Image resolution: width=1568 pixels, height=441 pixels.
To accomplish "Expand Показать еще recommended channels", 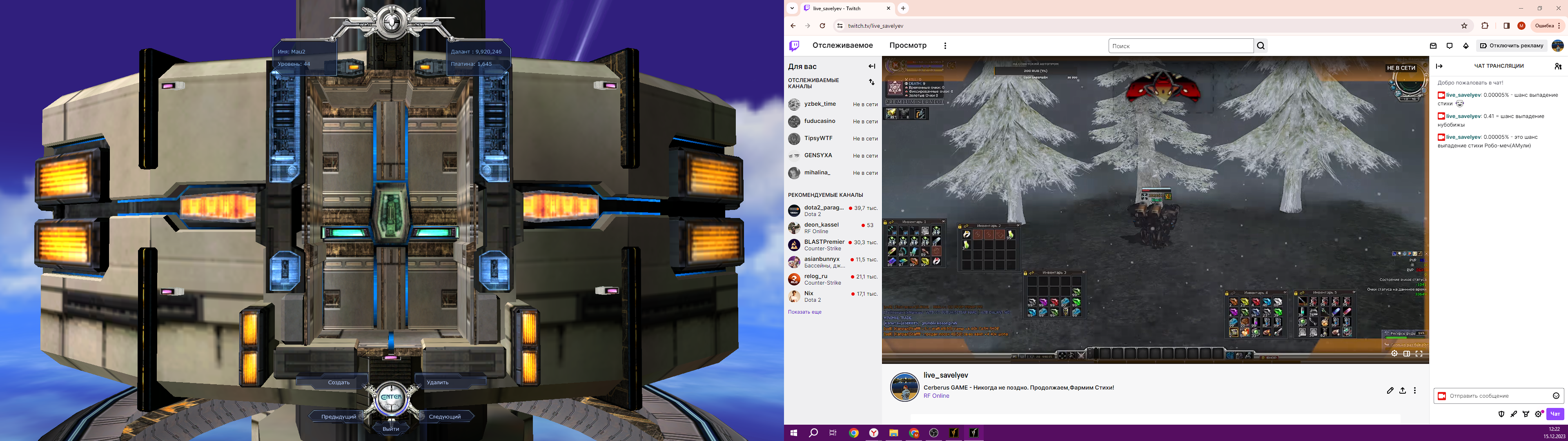I will [x=805, y=312].
